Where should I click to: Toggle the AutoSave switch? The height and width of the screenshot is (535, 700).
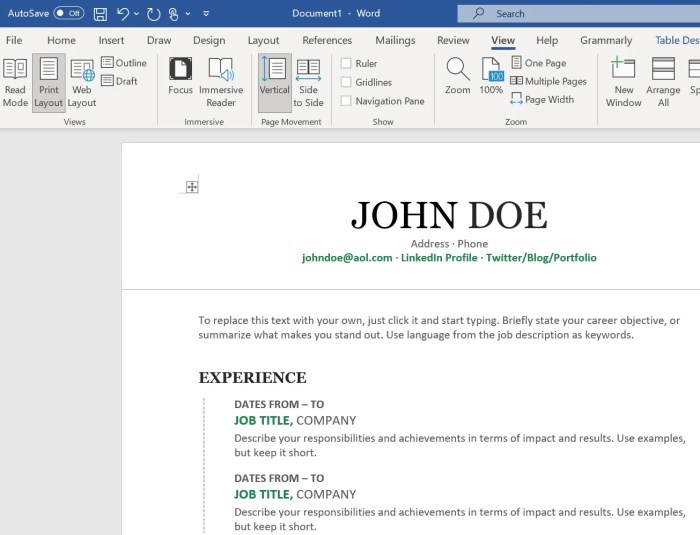pos(69,13)
